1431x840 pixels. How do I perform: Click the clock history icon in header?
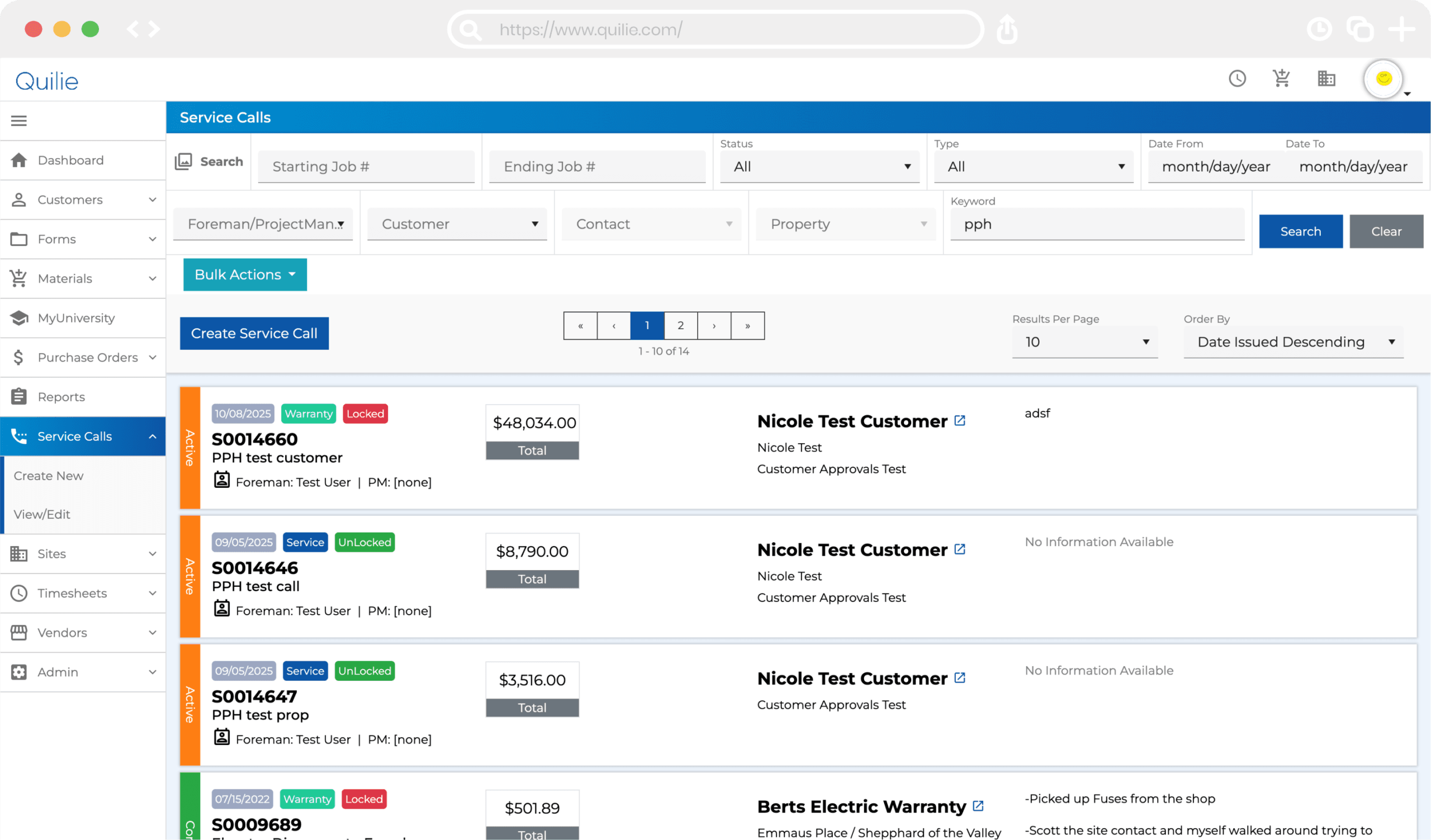[x=1237, y=78]
